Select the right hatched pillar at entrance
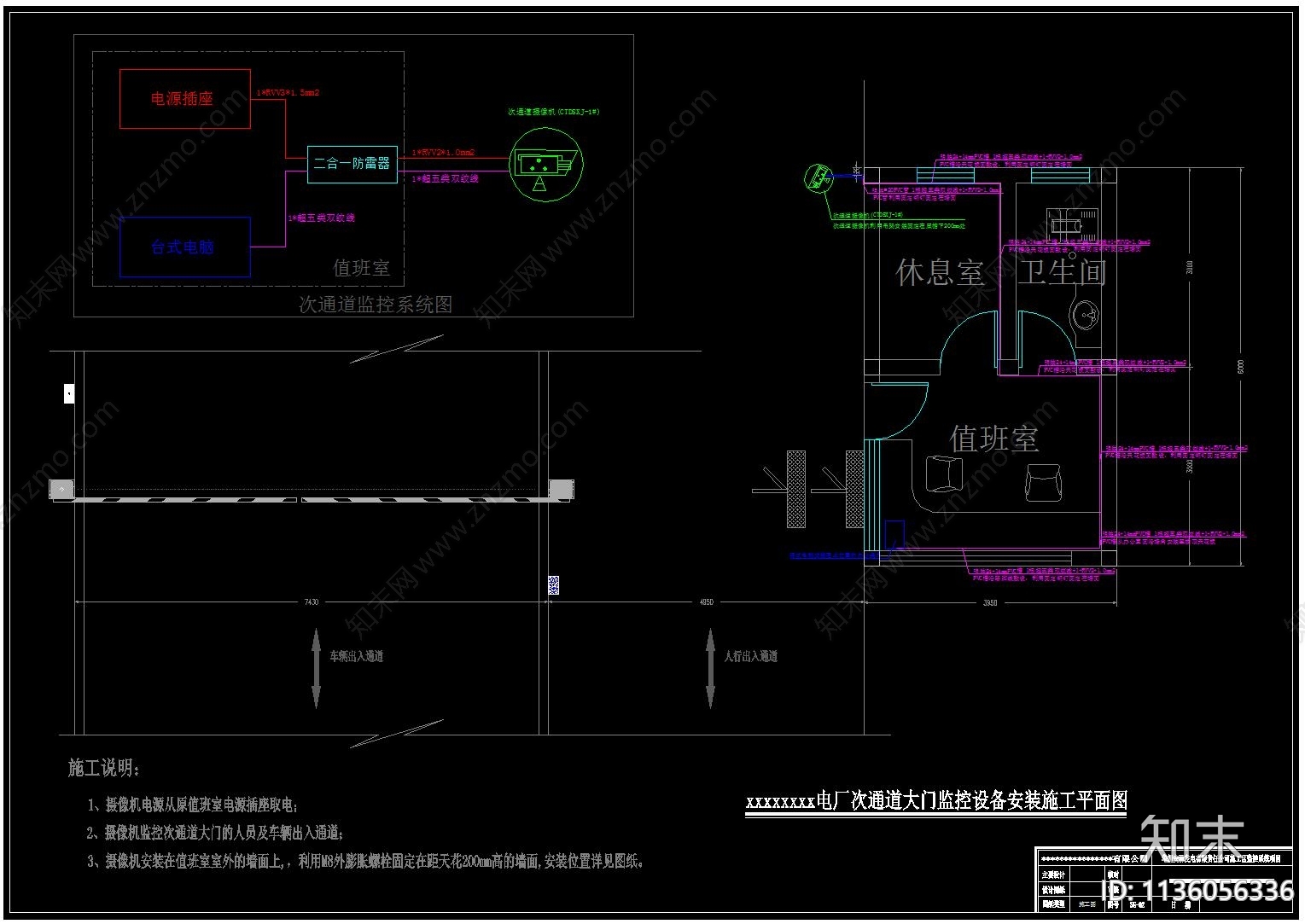1305x924 pixels. point(854,489)
